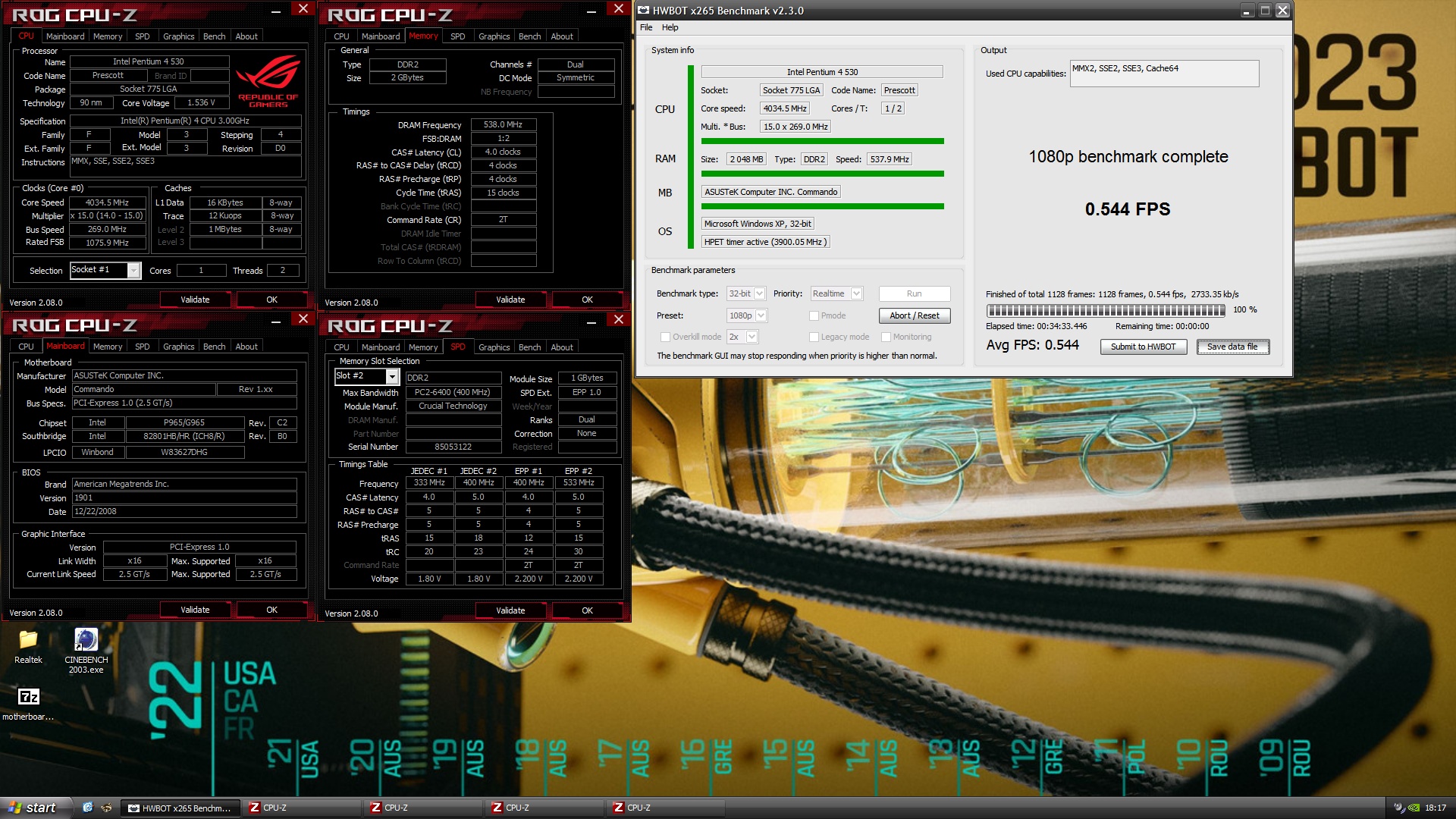Select the active Memory tab in top-right CPU-Z
Image resolution: width=1456 pixels, height=819 pixels.
tap(423, 36)
